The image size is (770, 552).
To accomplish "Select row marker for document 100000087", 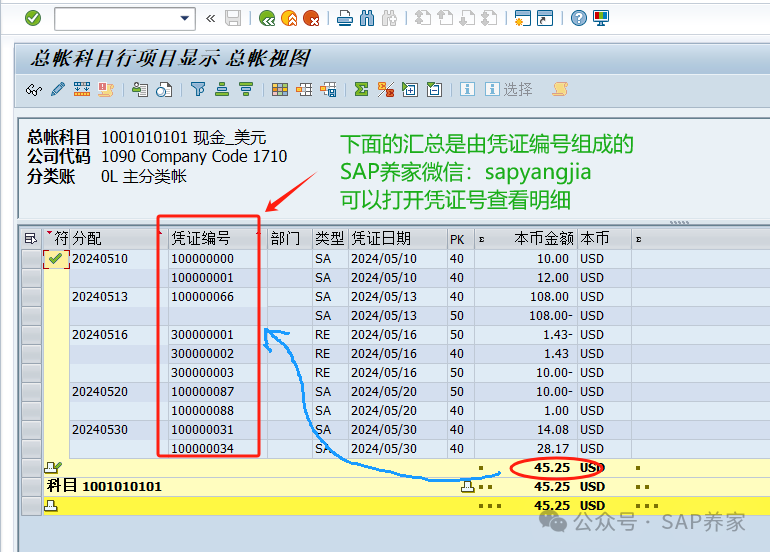I will (x=31, y=392).
